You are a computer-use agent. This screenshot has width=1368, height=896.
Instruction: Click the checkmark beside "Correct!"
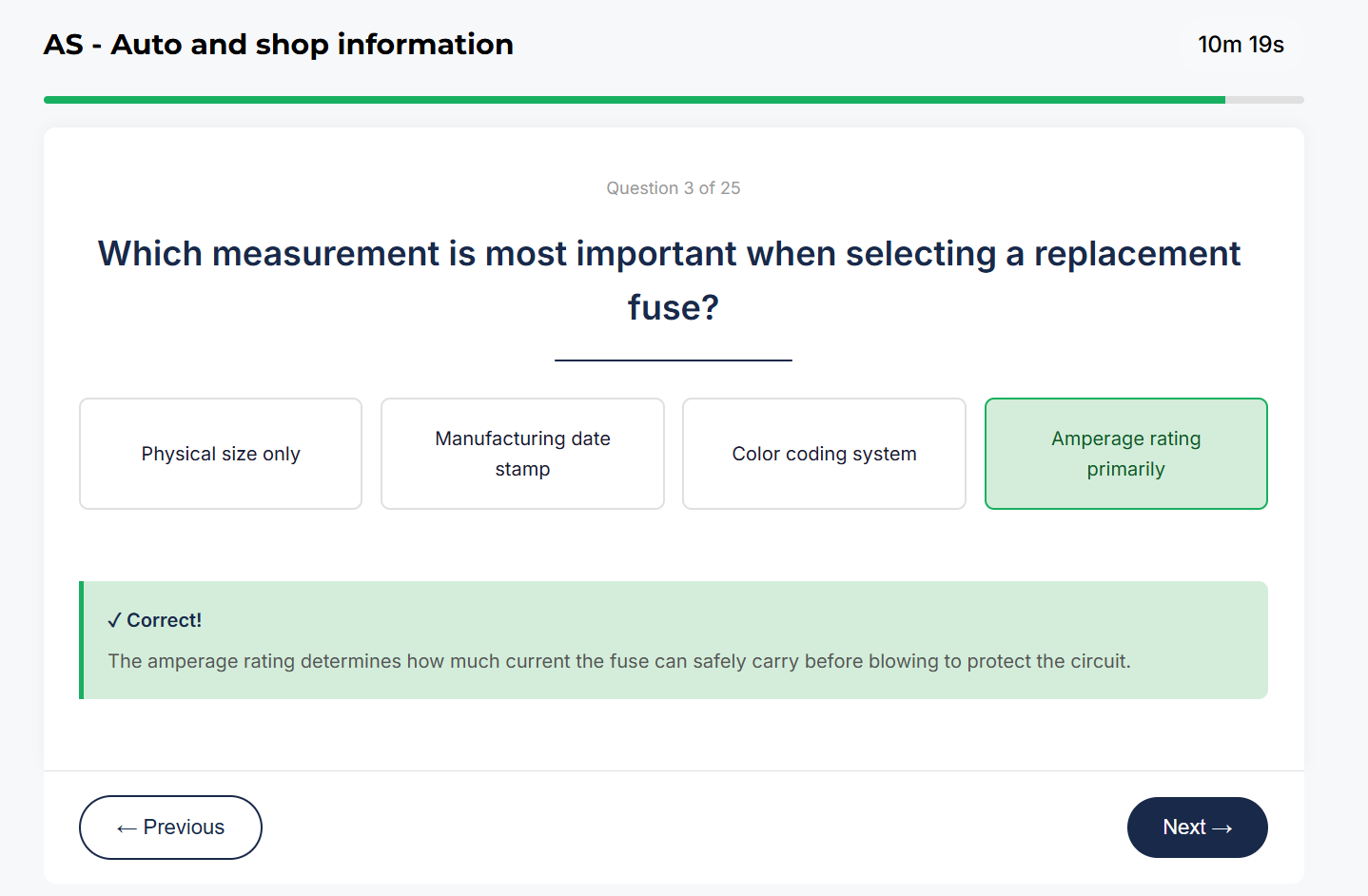tap(115, 619)
